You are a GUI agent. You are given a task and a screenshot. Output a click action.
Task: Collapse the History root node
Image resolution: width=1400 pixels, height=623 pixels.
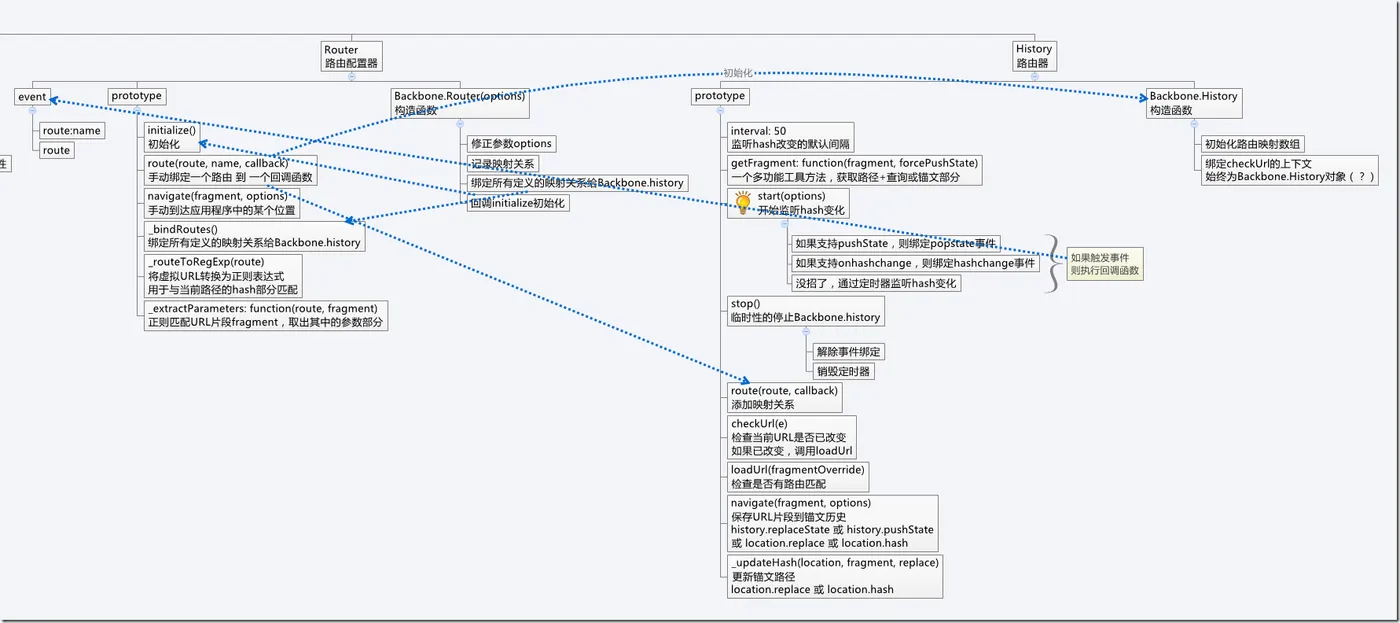1033,76
